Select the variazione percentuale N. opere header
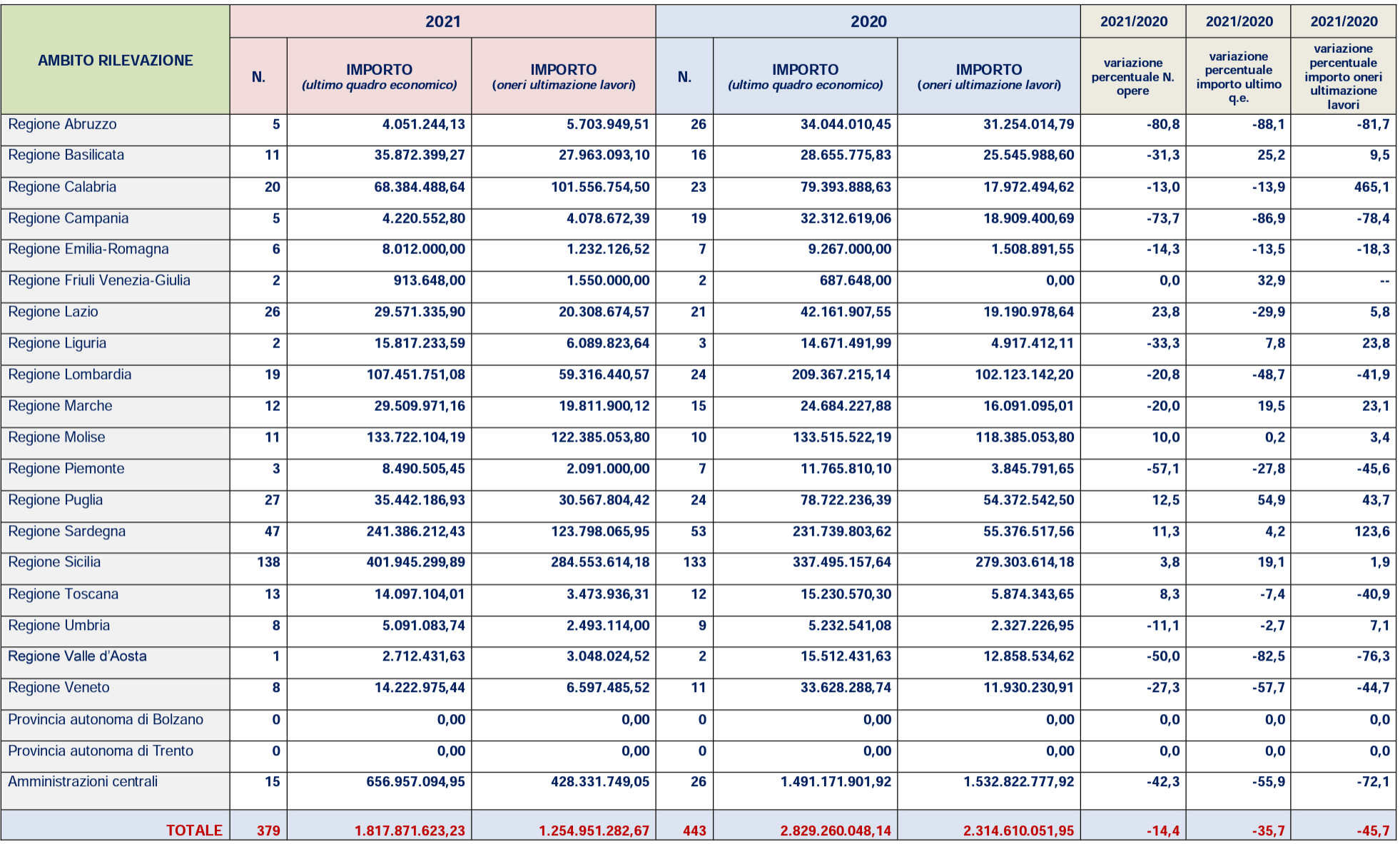Screen dimensions: 1400x844 [x=1132, y=76]
